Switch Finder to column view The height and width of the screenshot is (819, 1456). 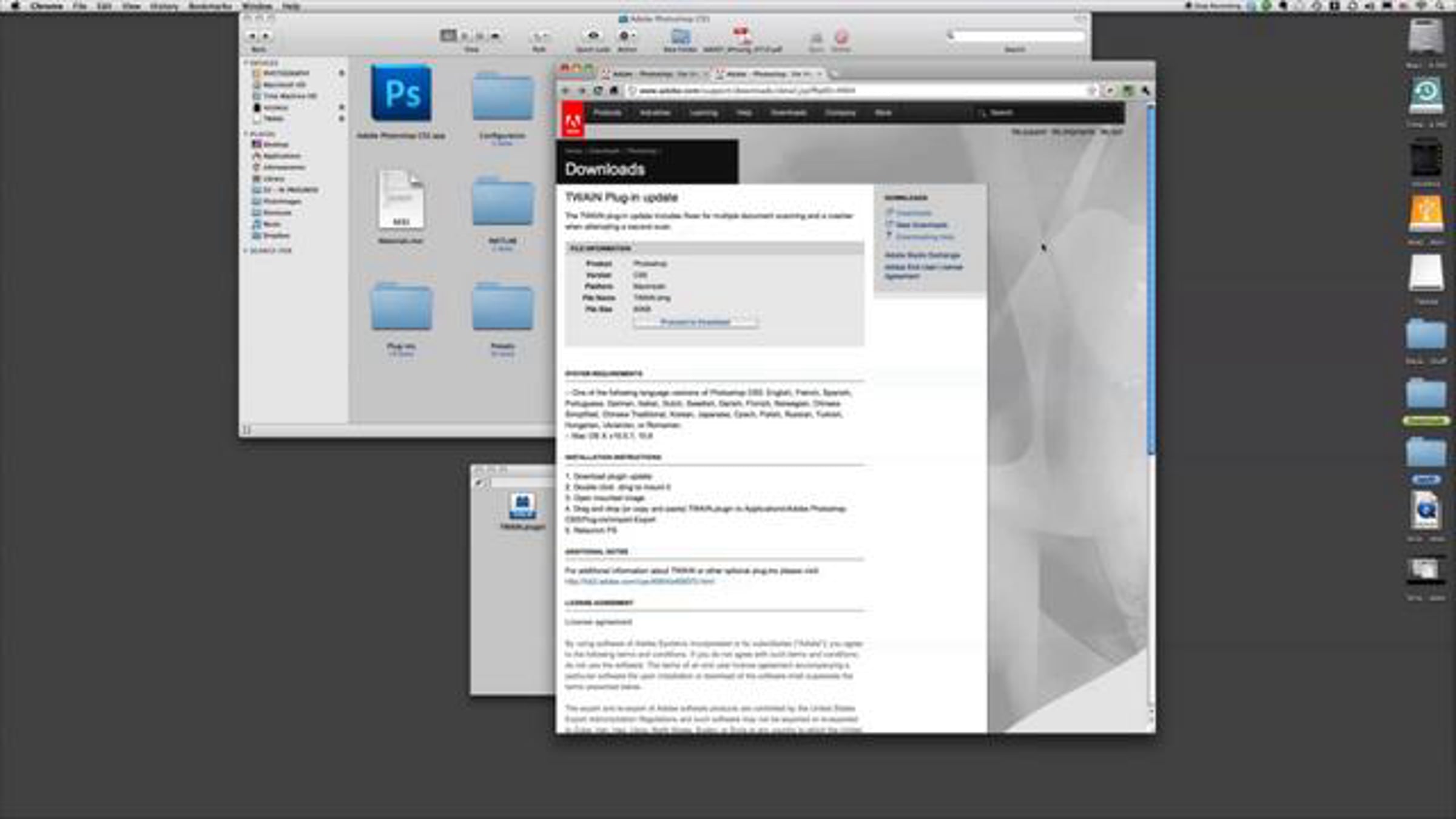click(x=480, y=36)
